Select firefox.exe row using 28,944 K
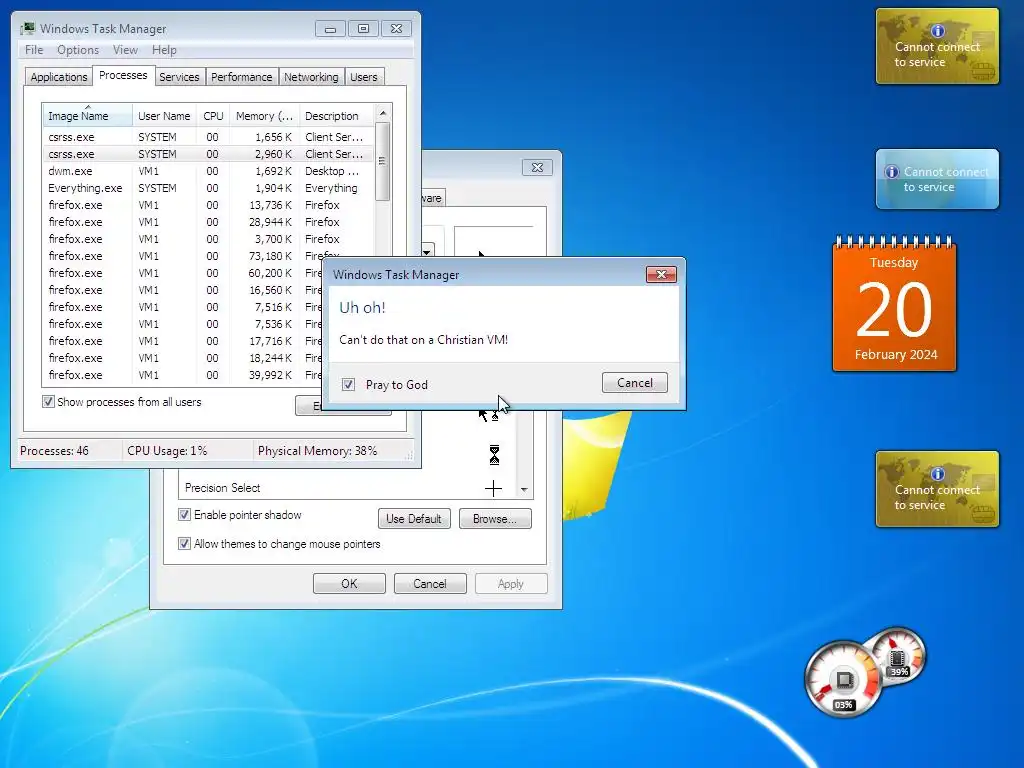Viewport: 1024px width, 768px height. coord(209,222)
